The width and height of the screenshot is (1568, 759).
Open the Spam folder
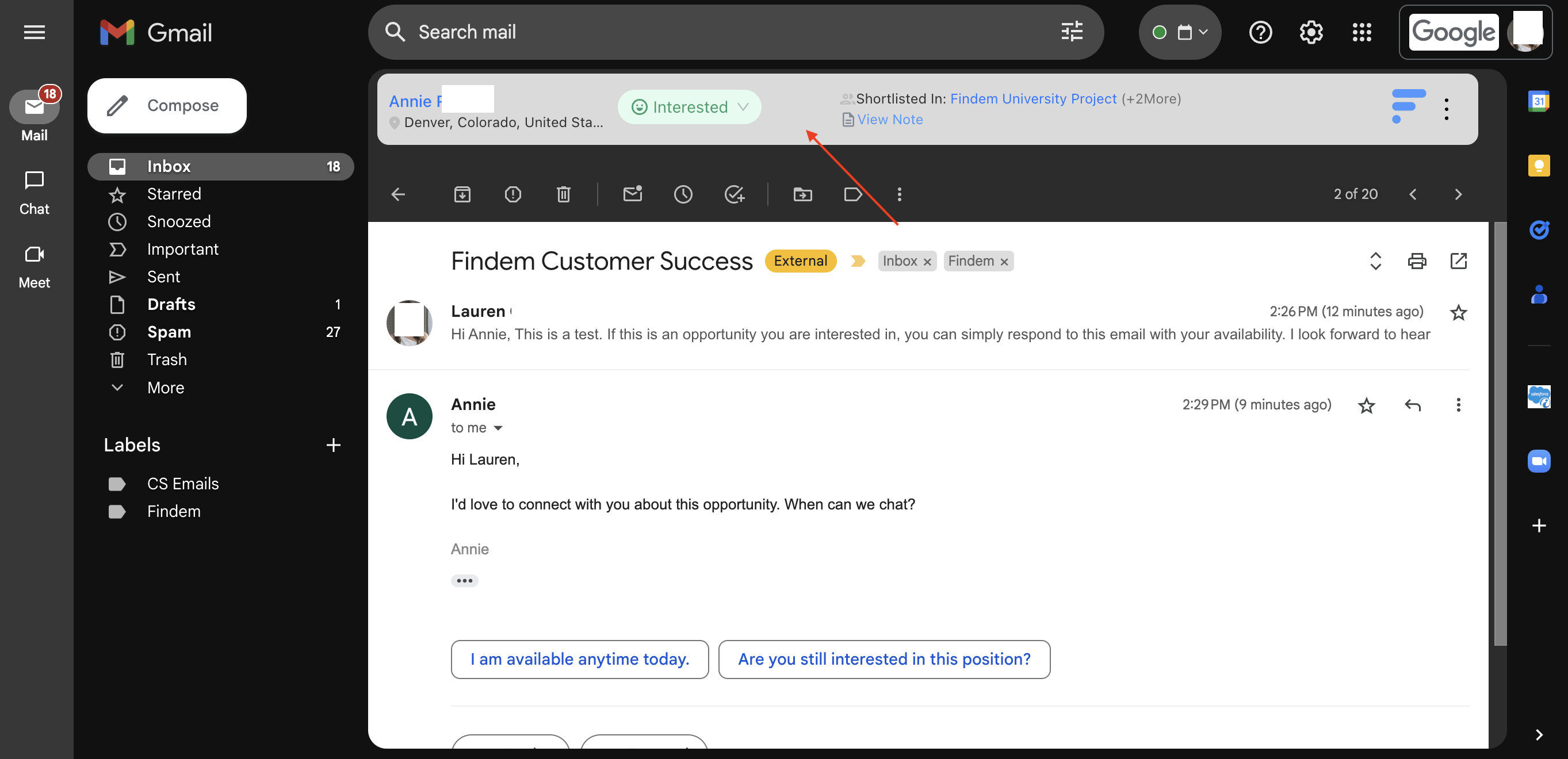[x=220, y=332]
